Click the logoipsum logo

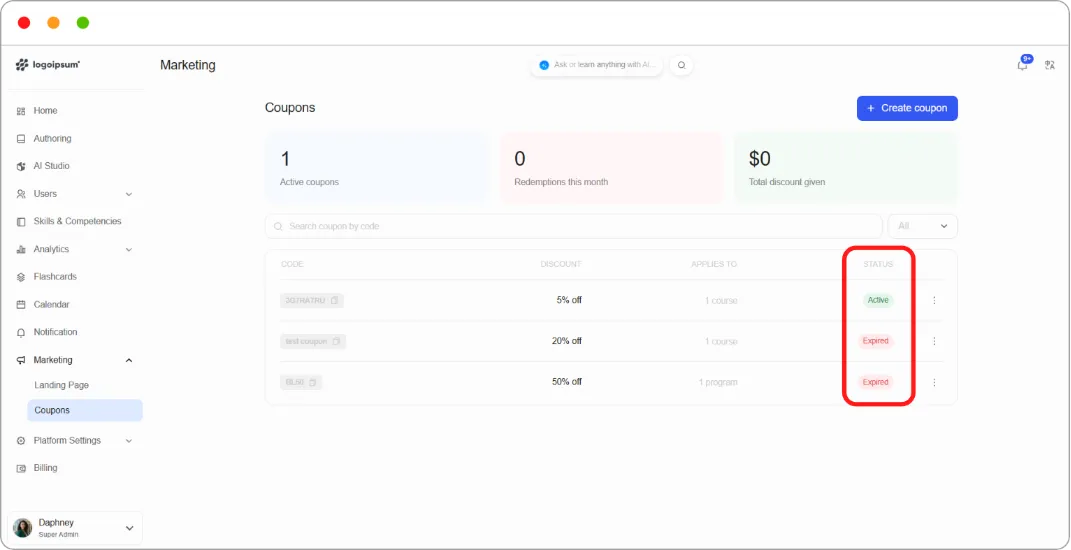pyautogui.click(x=48, y=65)
